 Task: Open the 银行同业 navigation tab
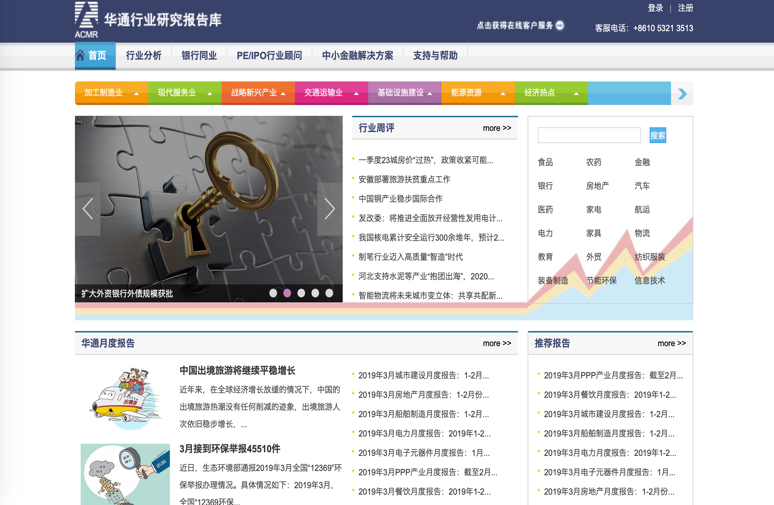[199, 55]
